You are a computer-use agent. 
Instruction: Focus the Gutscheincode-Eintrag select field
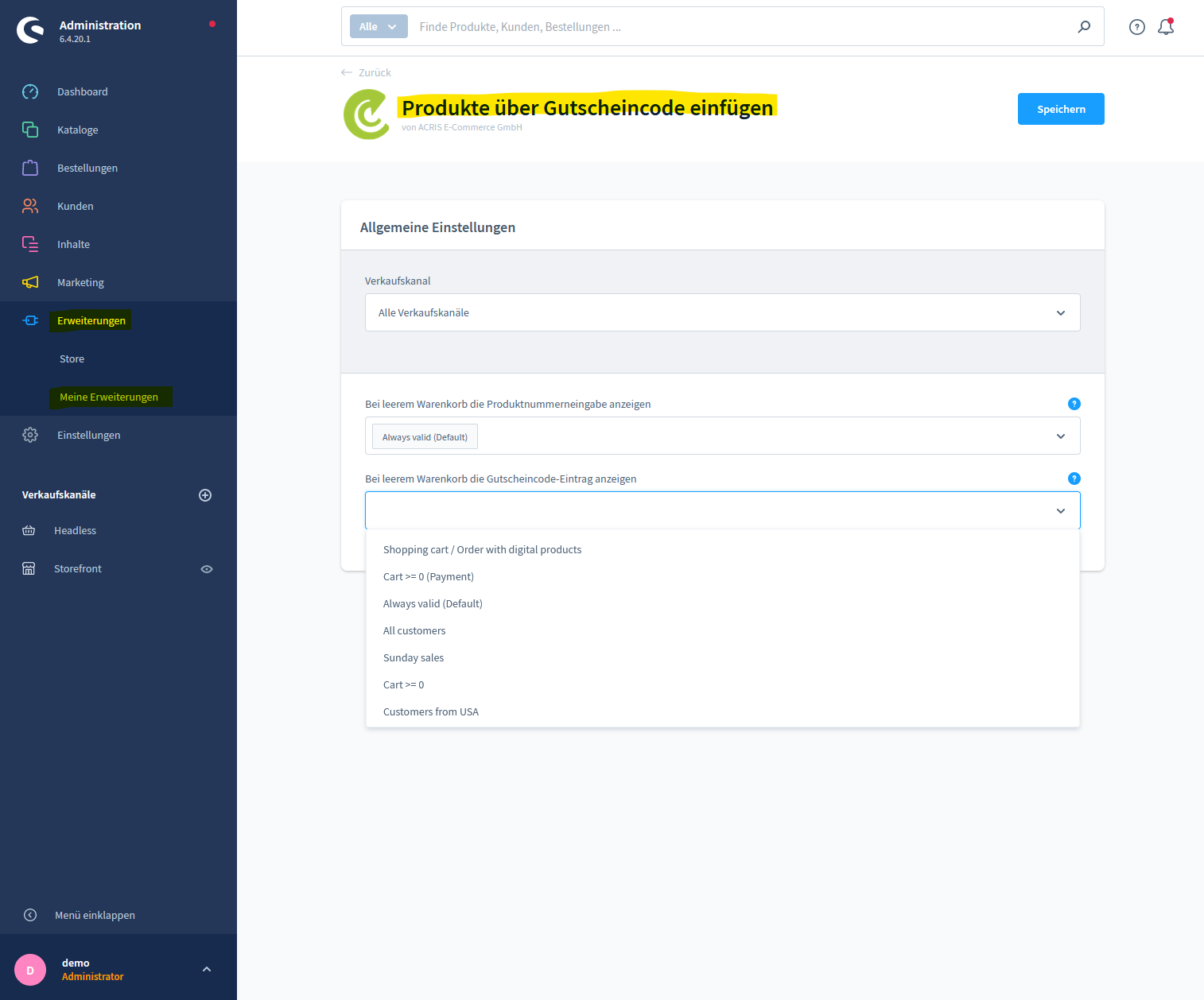(723, 510)
